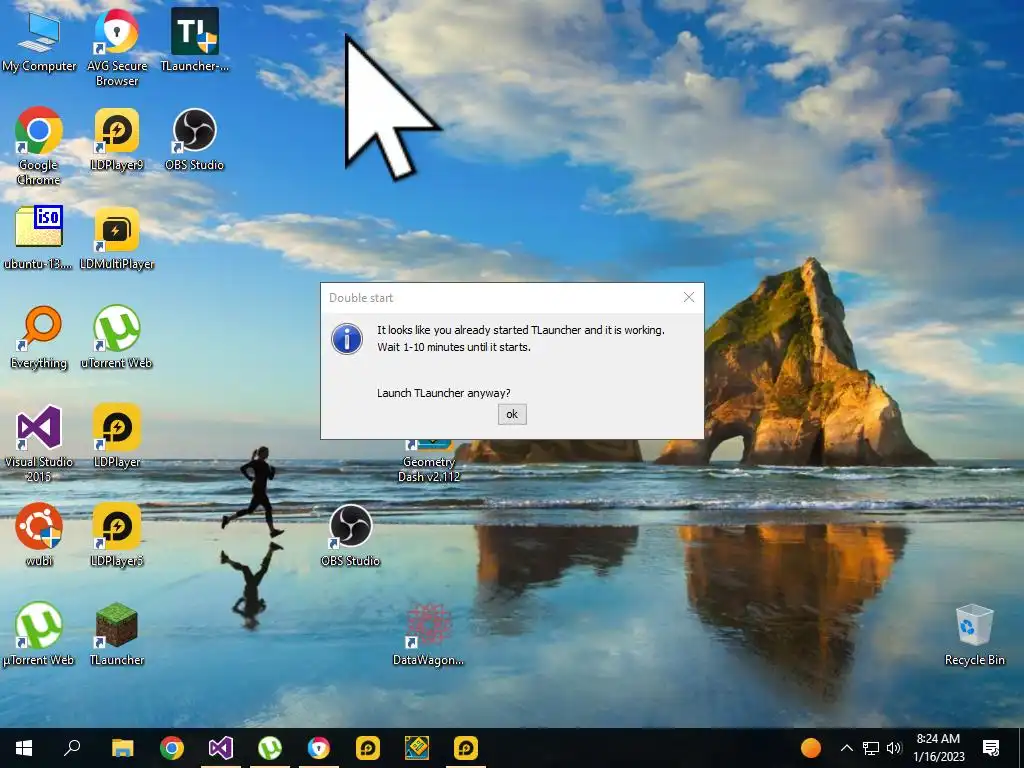Select Recycle Bin desktop icon
This screenshot has height=768, width=1024.
974,634
